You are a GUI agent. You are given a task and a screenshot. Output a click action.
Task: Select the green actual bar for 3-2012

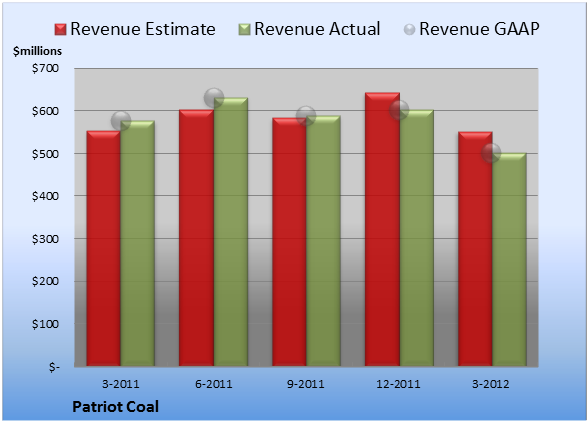[509, 259]
